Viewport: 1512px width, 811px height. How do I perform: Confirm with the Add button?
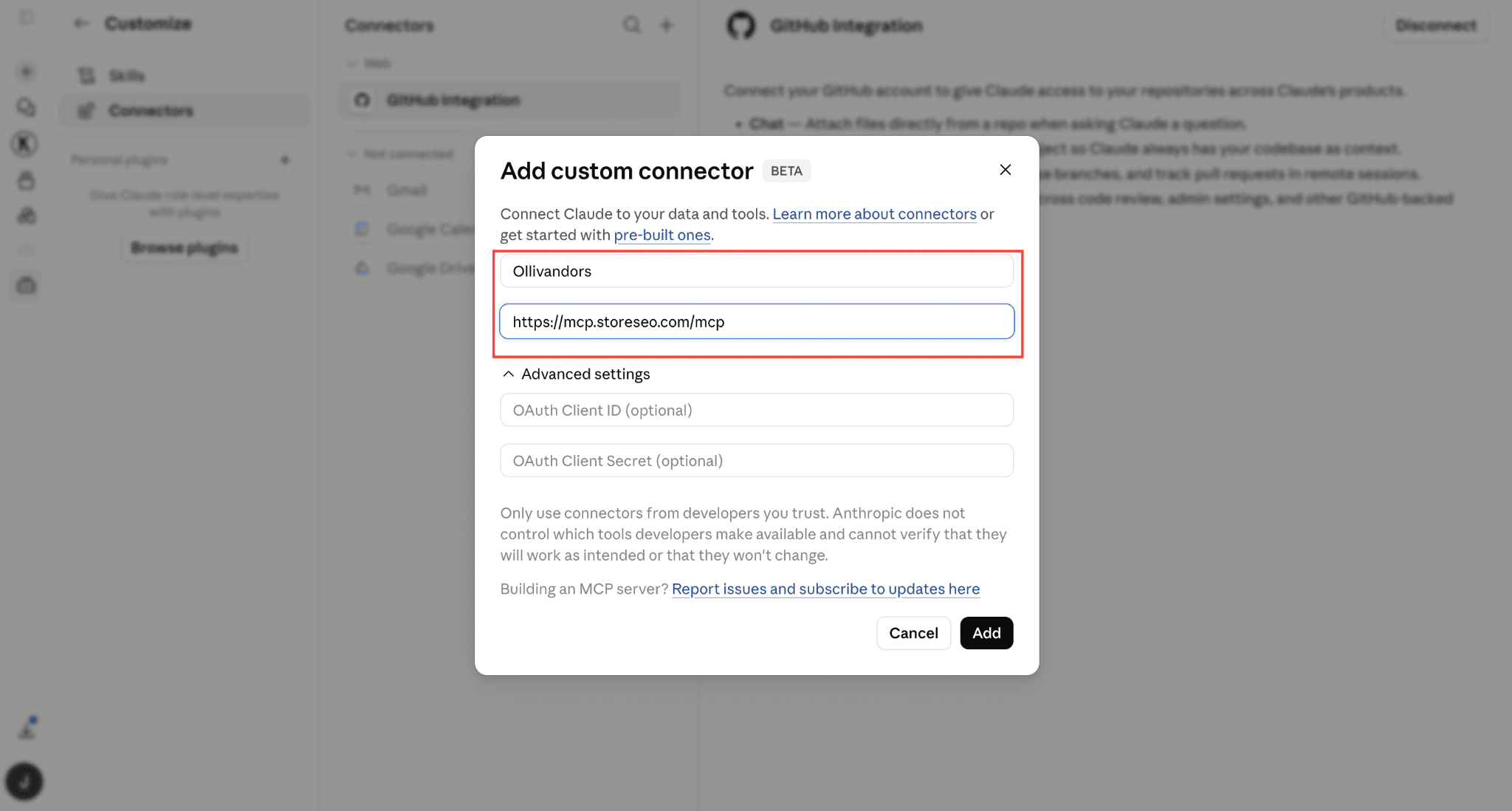click(986, 633)
